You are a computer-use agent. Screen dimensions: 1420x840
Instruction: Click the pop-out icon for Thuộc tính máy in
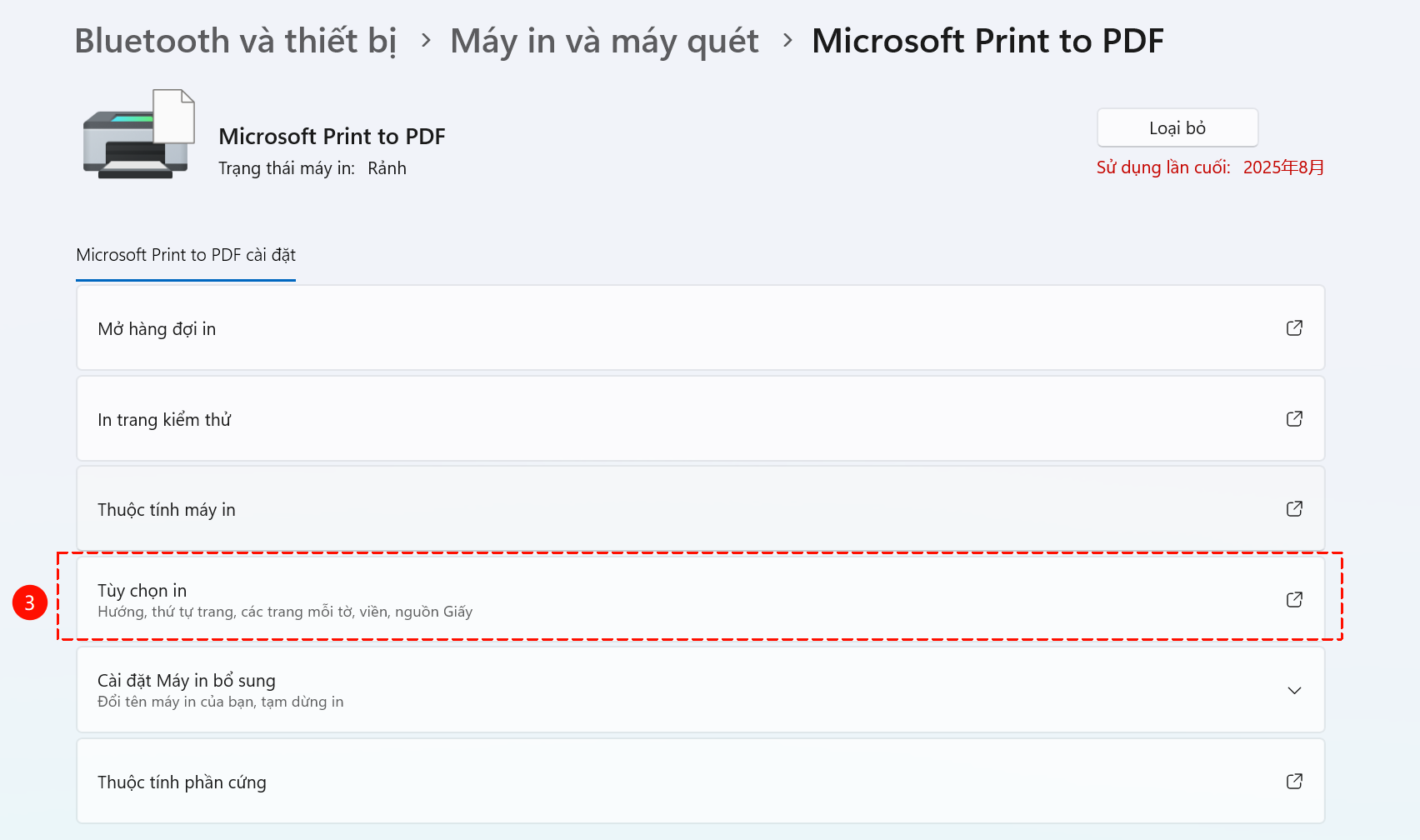[x=1294, y=509]
